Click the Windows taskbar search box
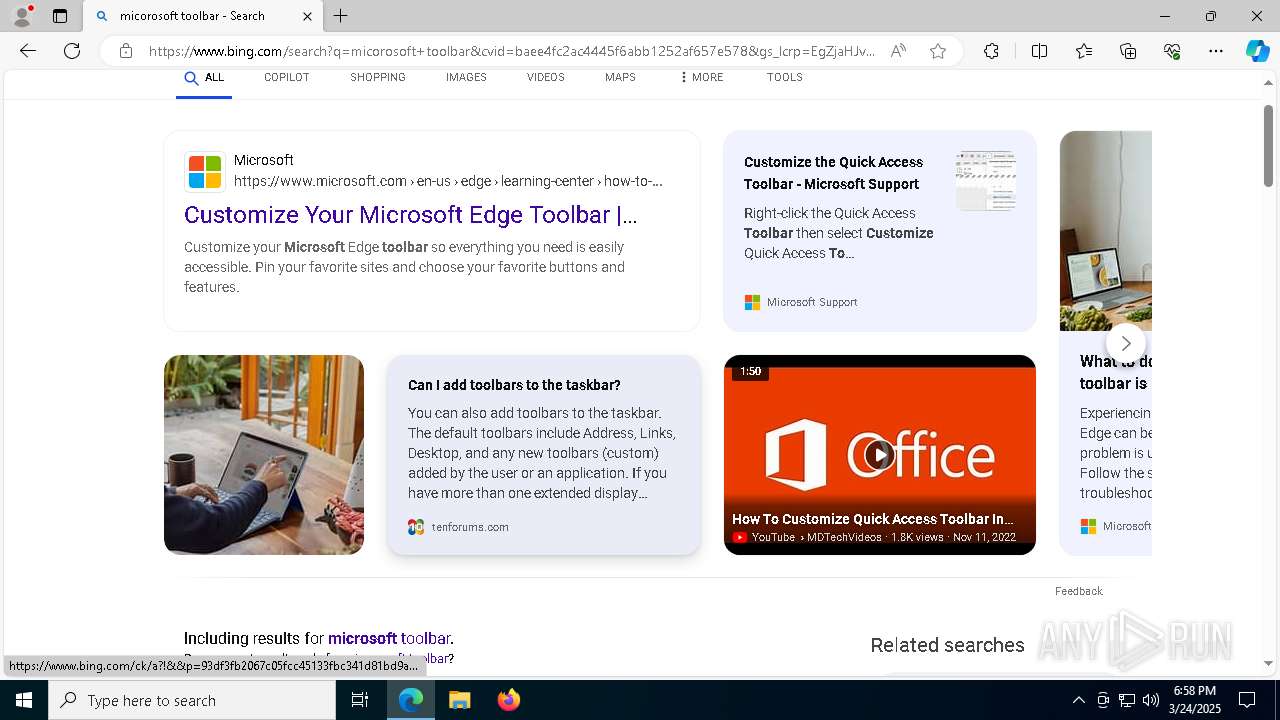This screenshot has height=720, width=1280. click(192, 700)
